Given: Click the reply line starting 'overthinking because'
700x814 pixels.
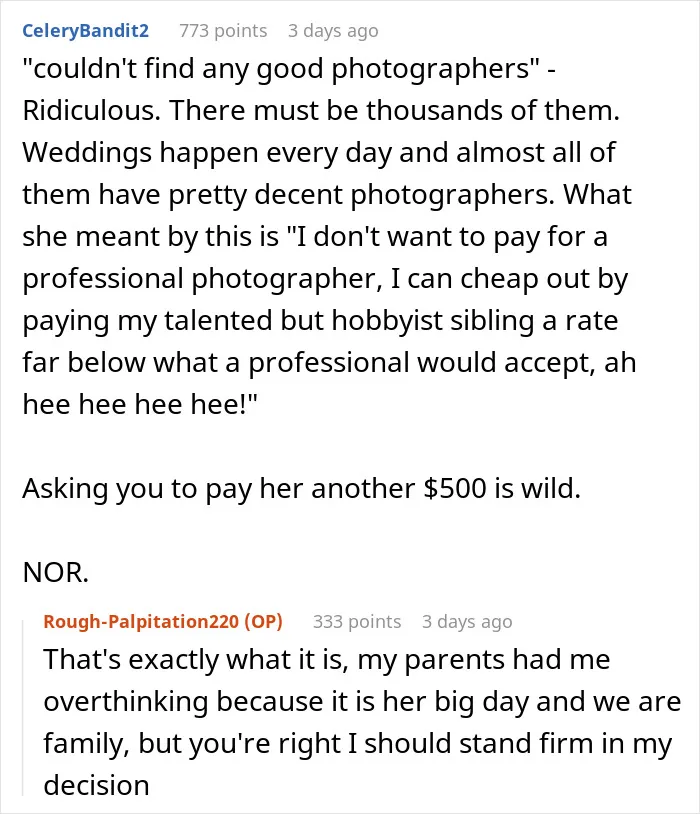Looking at the screenshot, I should tap(362, 701).
